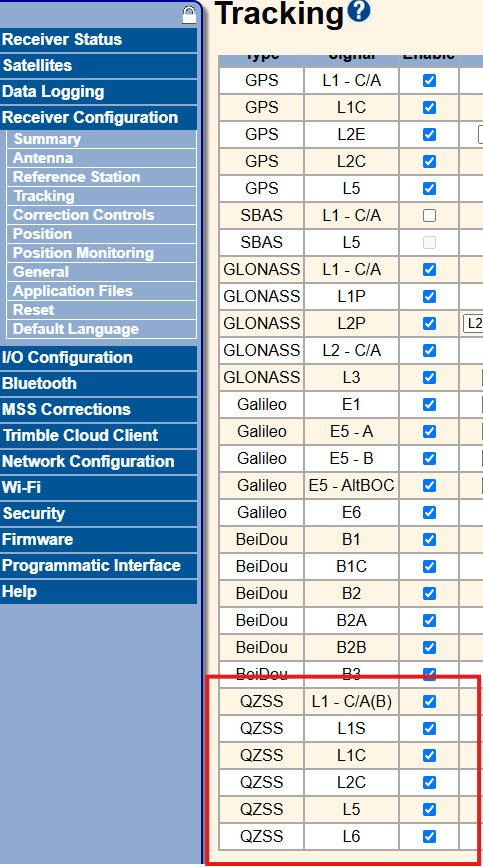483x867 pixels.
Task: Open the Security menu
Action: pos(98,513)
